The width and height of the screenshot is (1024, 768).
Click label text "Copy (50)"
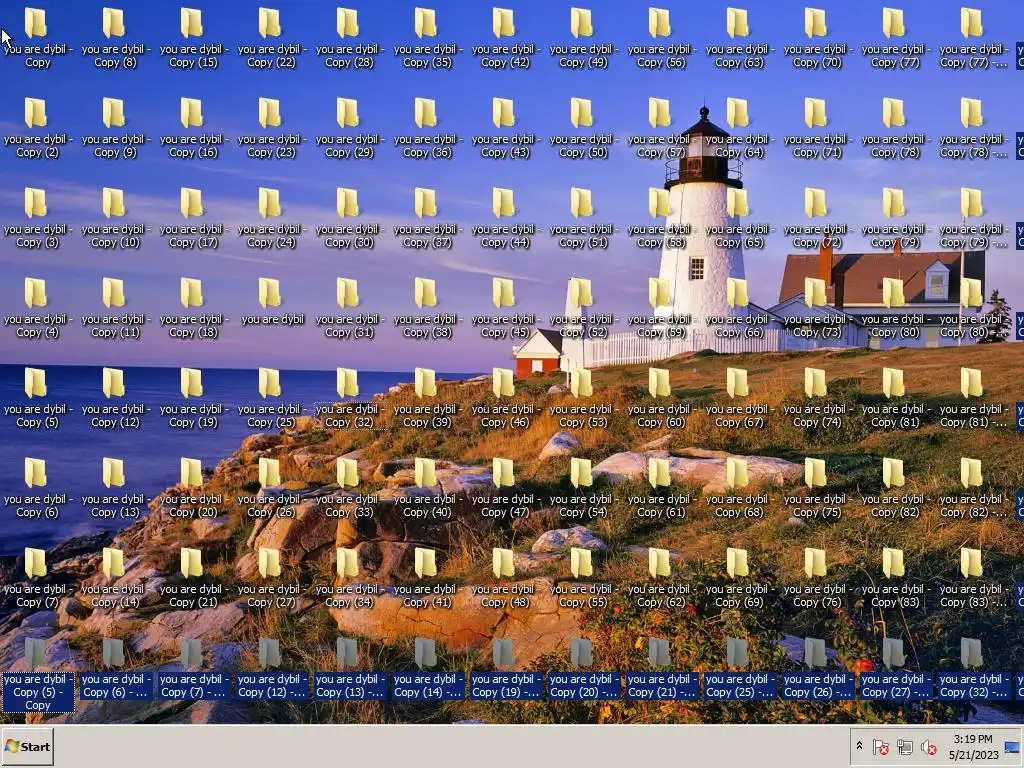point(583,153)
